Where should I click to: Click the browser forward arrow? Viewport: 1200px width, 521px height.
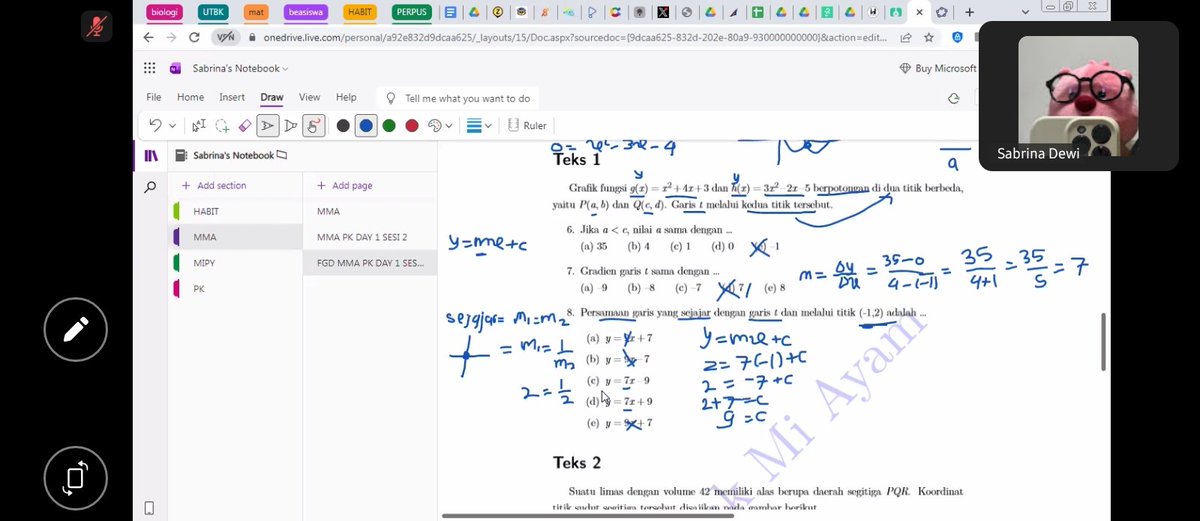tap(173, 37)
